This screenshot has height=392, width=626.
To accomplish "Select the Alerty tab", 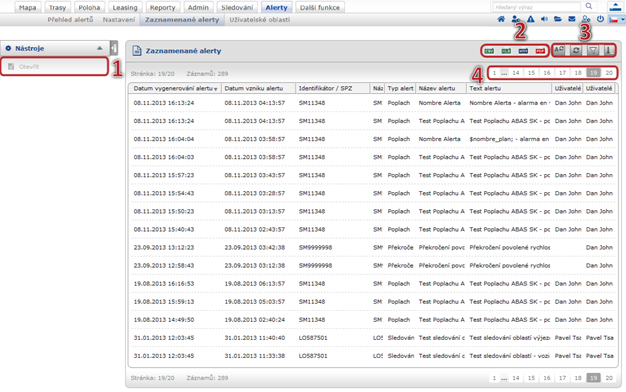I will coord(276,7).
